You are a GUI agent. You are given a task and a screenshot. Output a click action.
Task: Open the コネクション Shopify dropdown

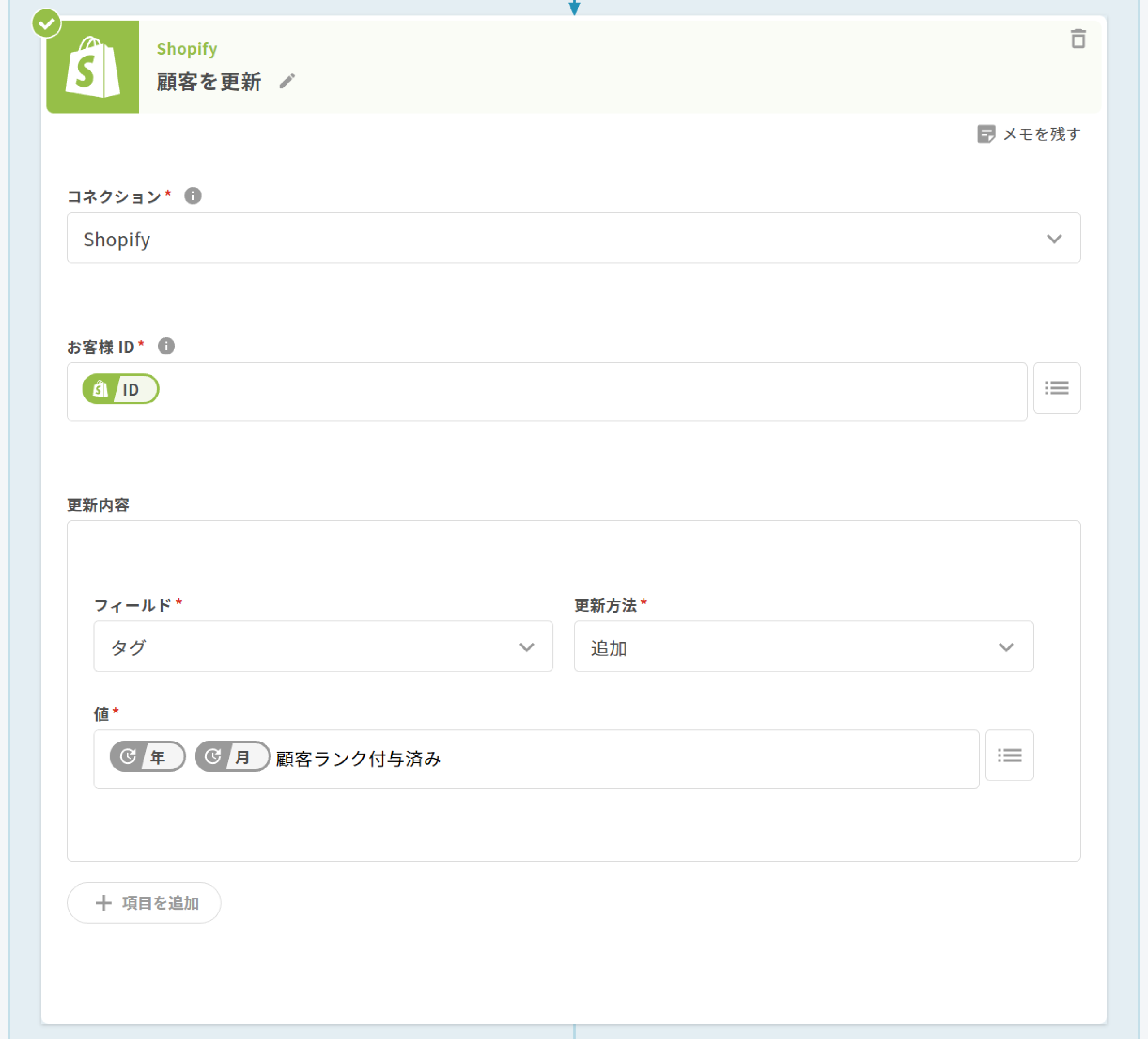pyautogui.click(x=574, y=238)
